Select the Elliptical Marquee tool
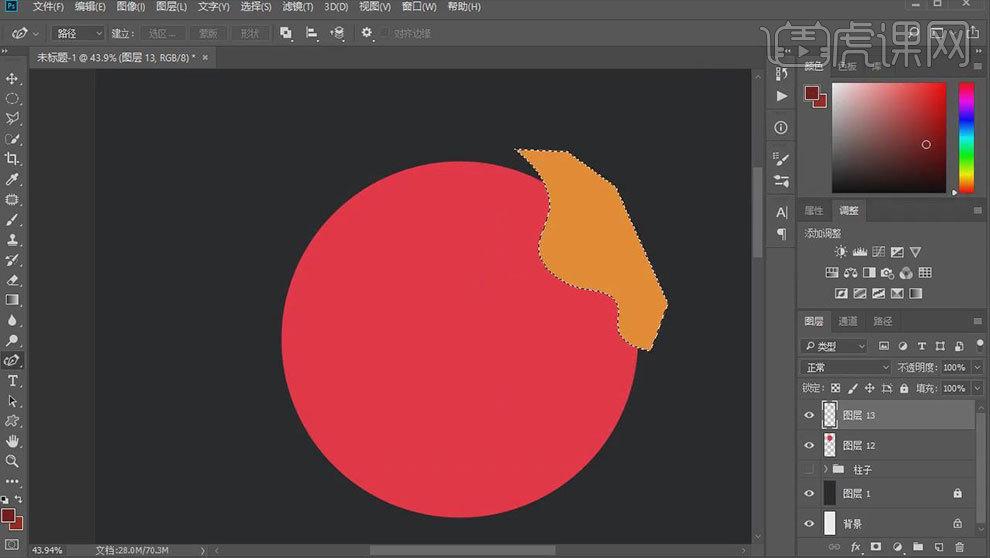990x558 pixels. 12,98
